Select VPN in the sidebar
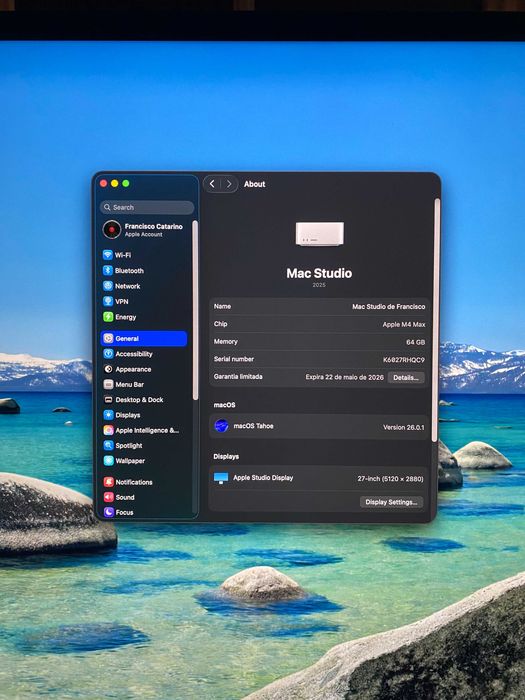 (116, 301)
